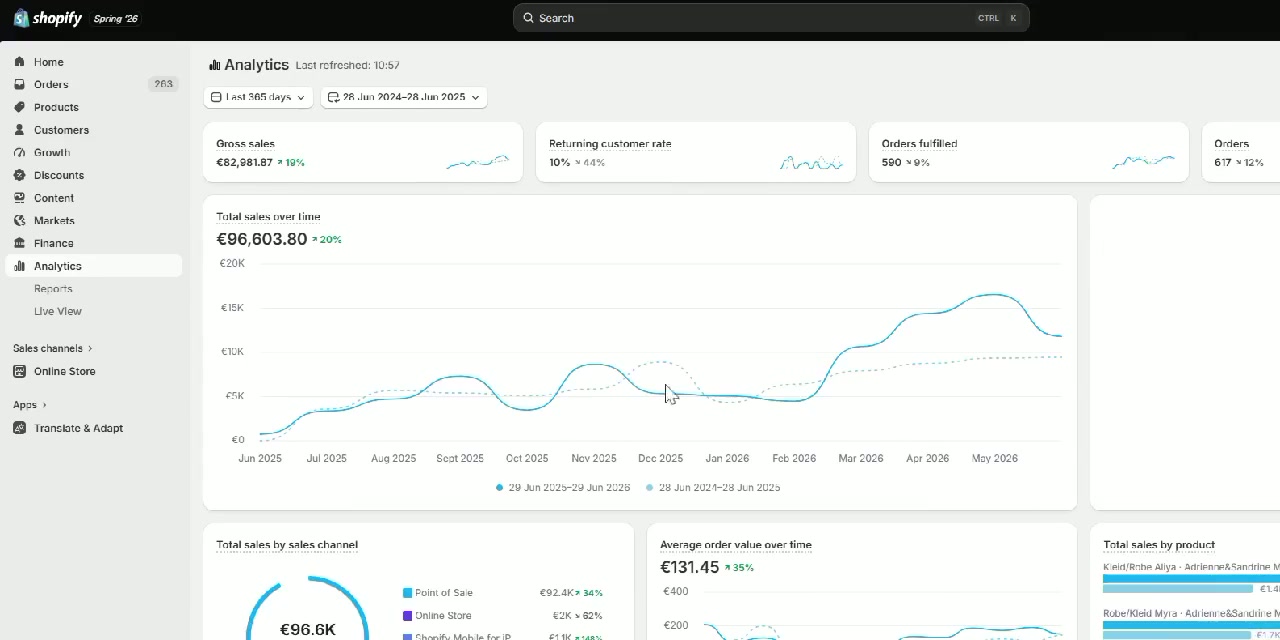Click the €96,603.80 total sales value

click(262, 239)
